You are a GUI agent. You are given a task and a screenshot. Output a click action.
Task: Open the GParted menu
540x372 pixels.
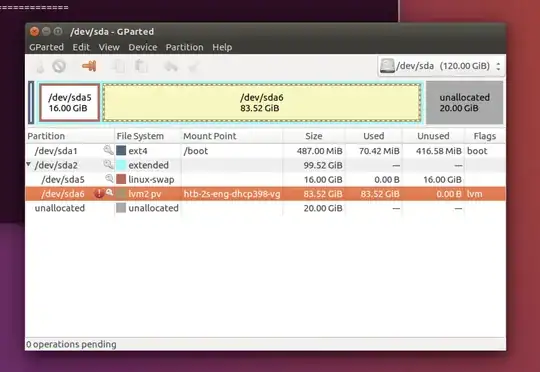click(x=46, y=47)
